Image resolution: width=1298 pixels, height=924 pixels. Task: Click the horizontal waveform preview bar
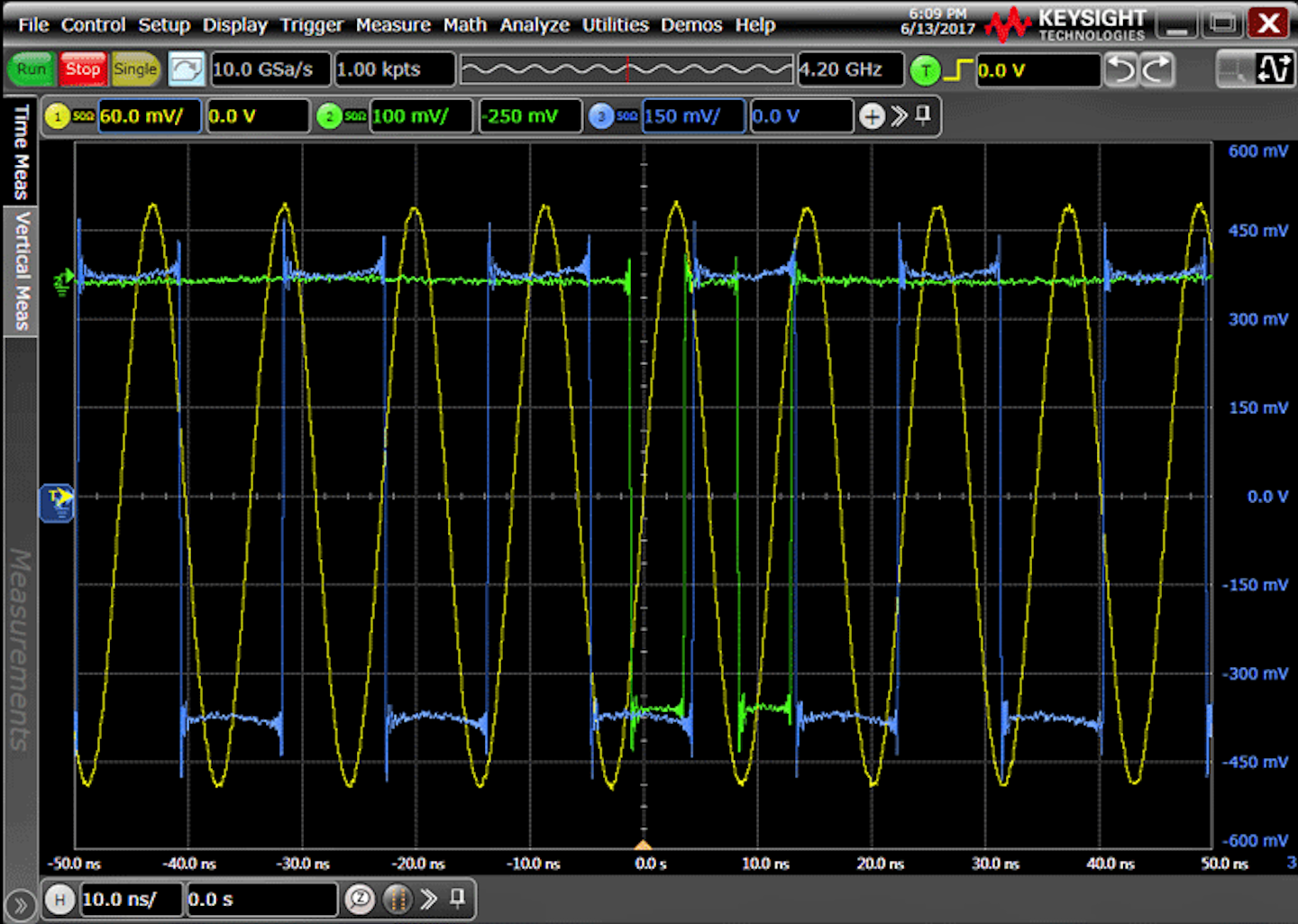627,68
